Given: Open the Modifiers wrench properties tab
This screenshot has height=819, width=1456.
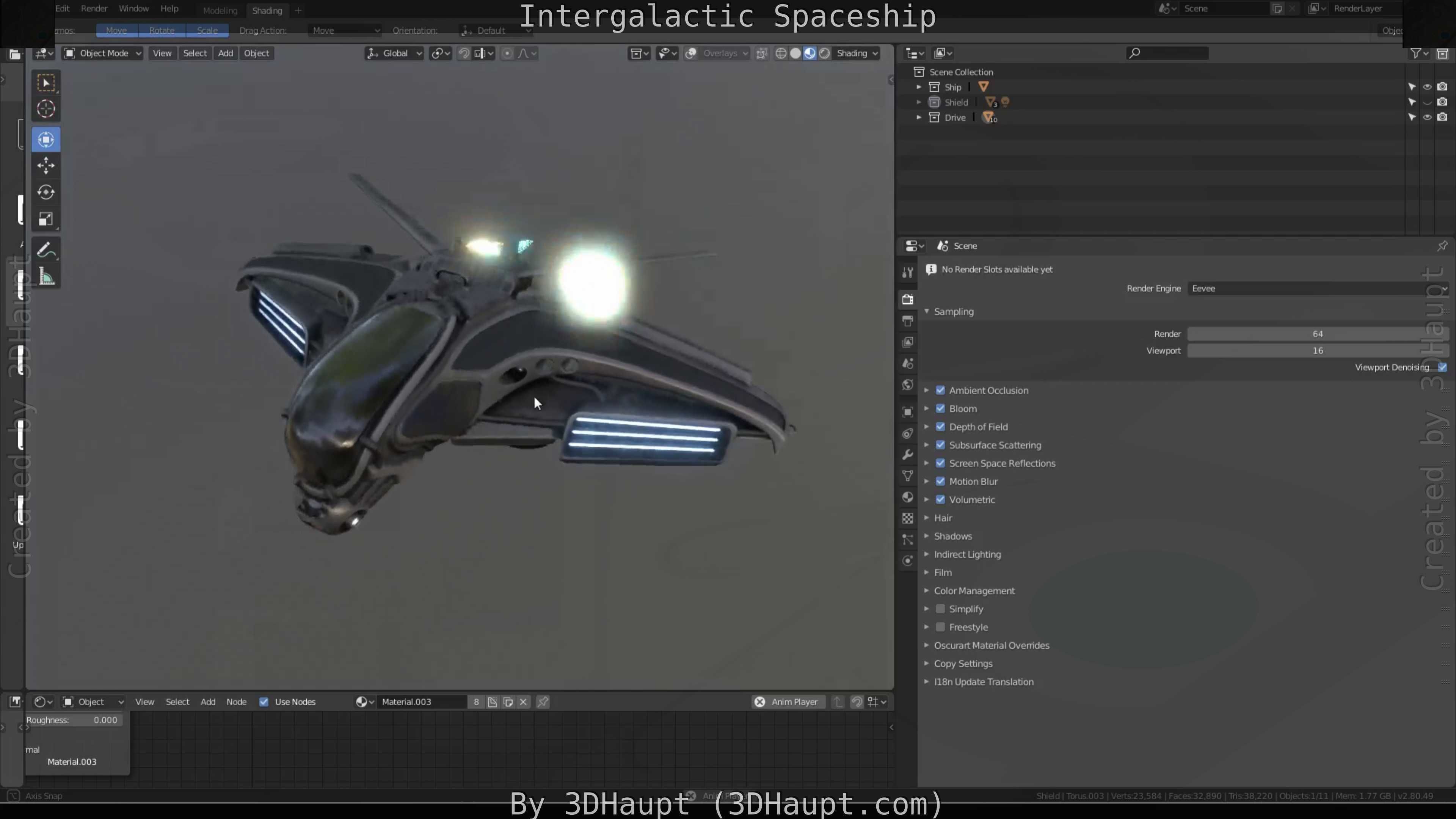Looking at the screenshot, I should 908,455.
